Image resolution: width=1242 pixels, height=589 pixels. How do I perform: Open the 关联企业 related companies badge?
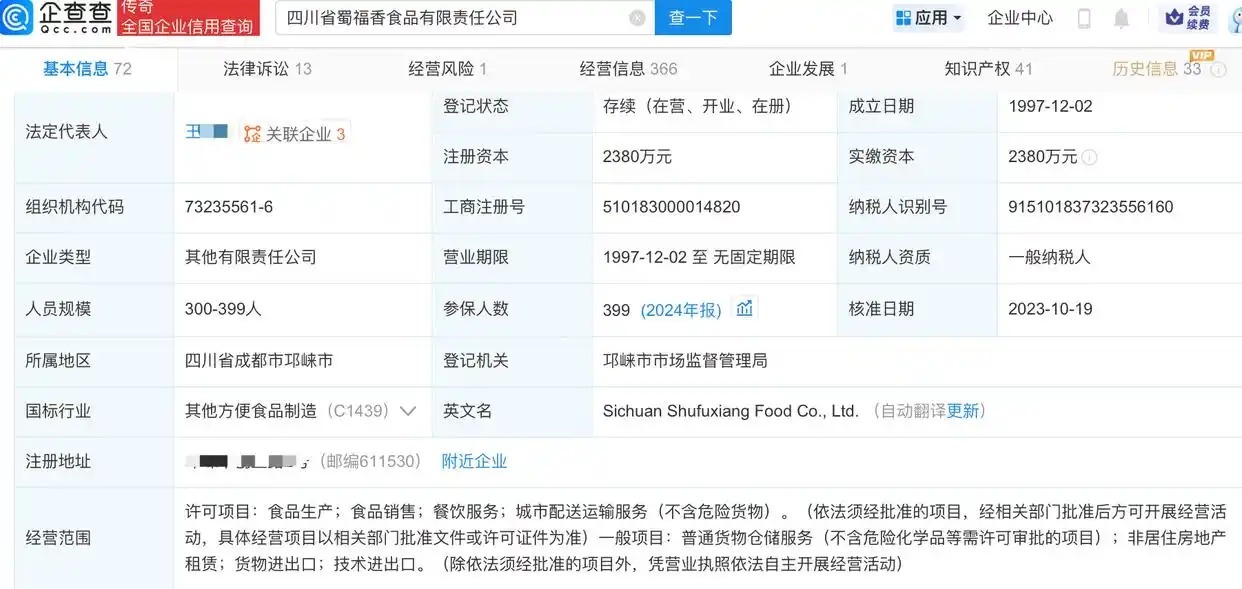[295, 134]
